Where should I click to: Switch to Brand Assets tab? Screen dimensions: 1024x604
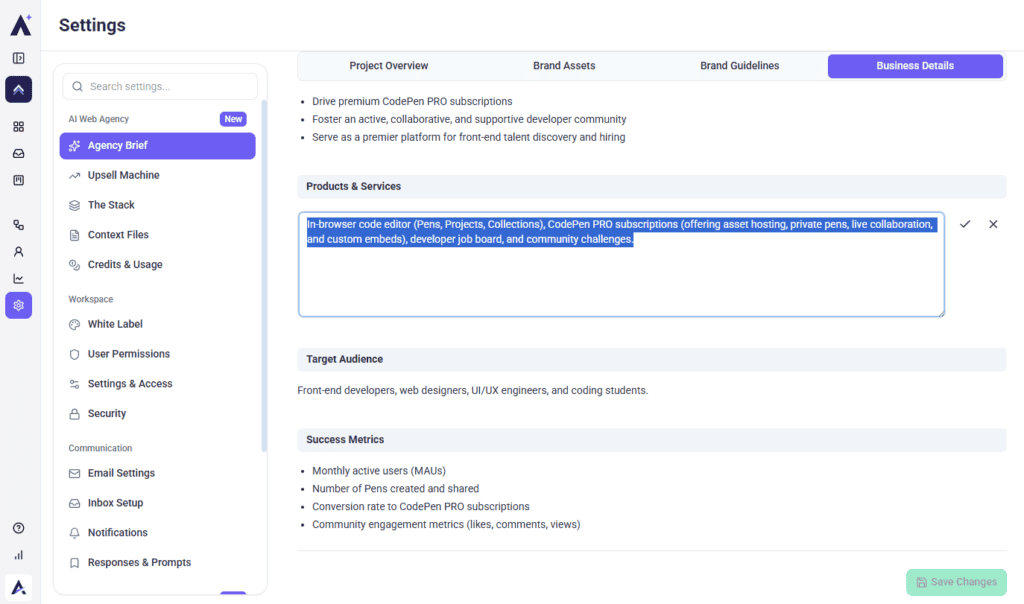(x=564, y=66)
